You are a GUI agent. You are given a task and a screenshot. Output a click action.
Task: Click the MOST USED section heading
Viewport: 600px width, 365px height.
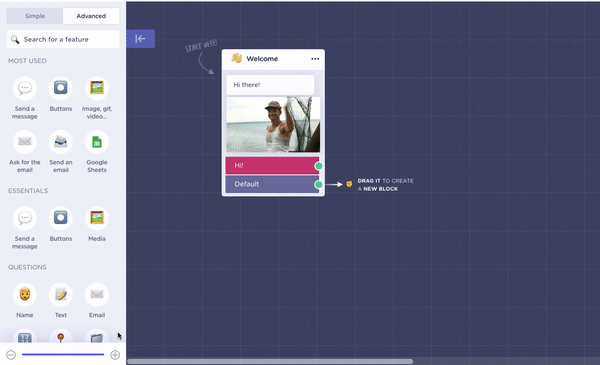pyautogui.click(x=27, y=61)
